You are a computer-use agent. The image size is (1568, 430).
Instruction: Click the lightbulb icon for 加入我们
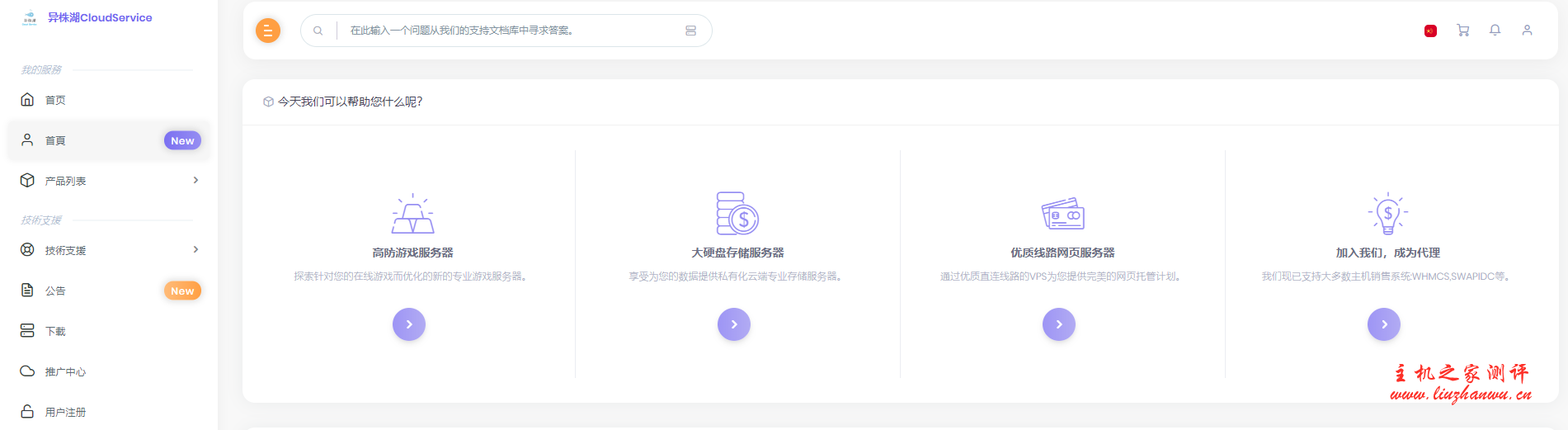point(1387,214)
